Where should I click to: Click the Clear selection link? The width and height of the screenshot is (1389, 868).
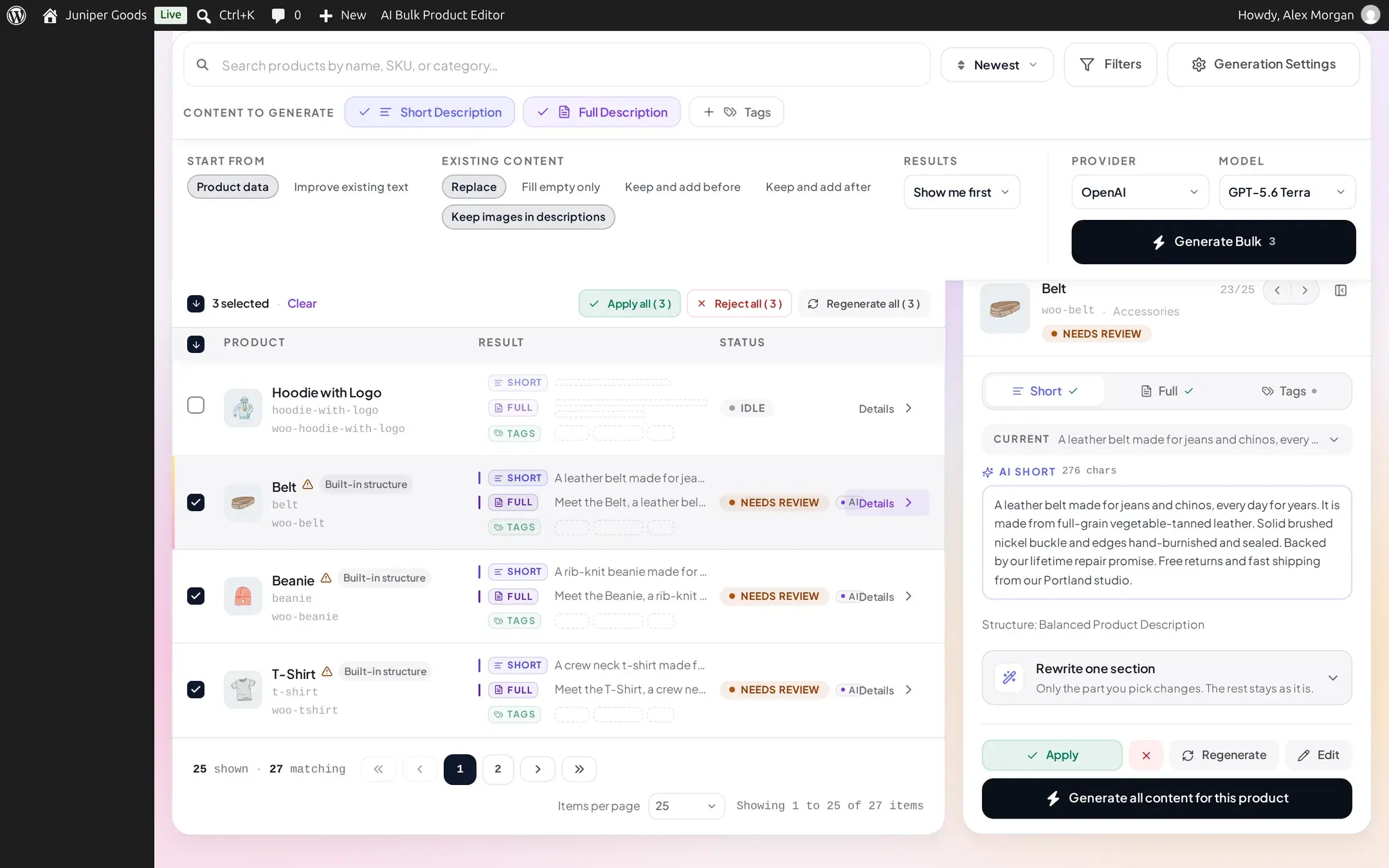tap(302, 303)
